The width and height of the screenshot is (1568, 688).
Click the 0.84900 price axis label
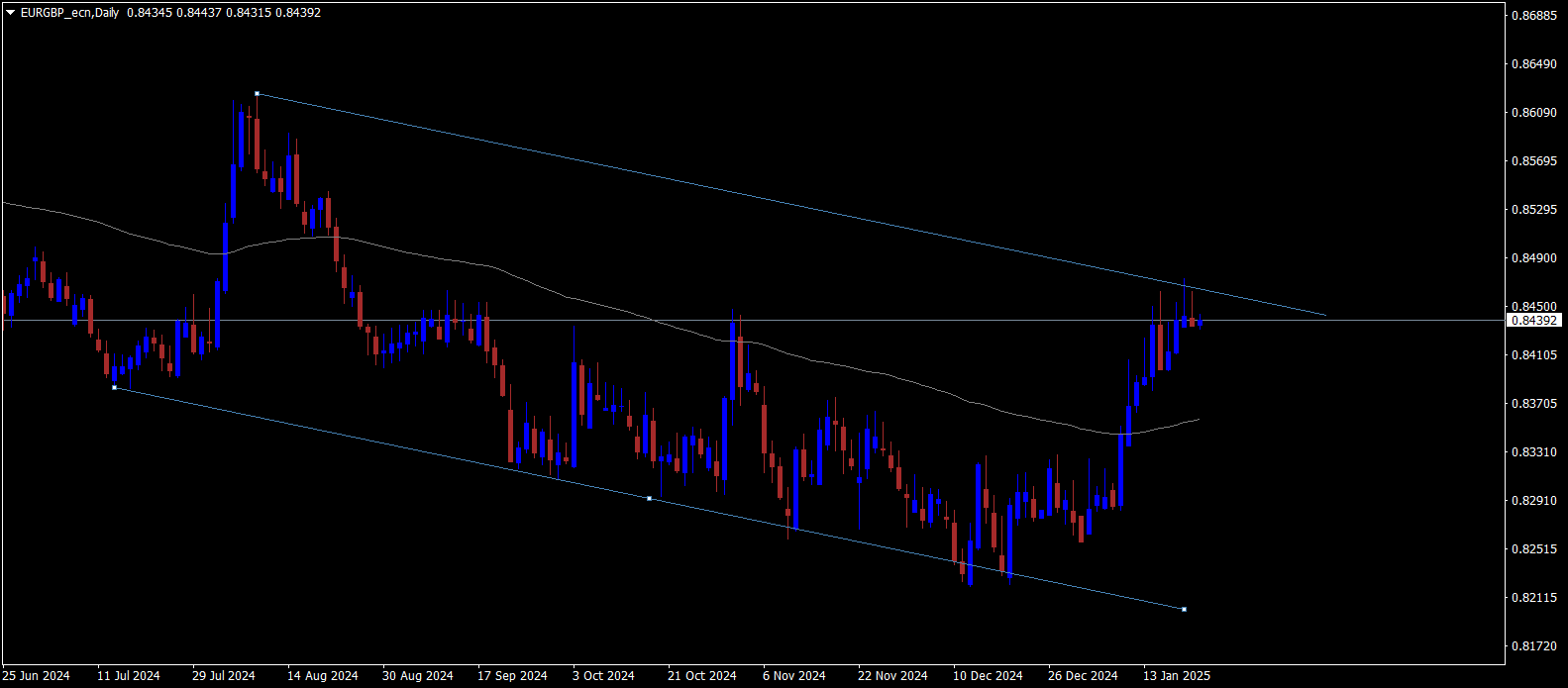point(1534,258)
